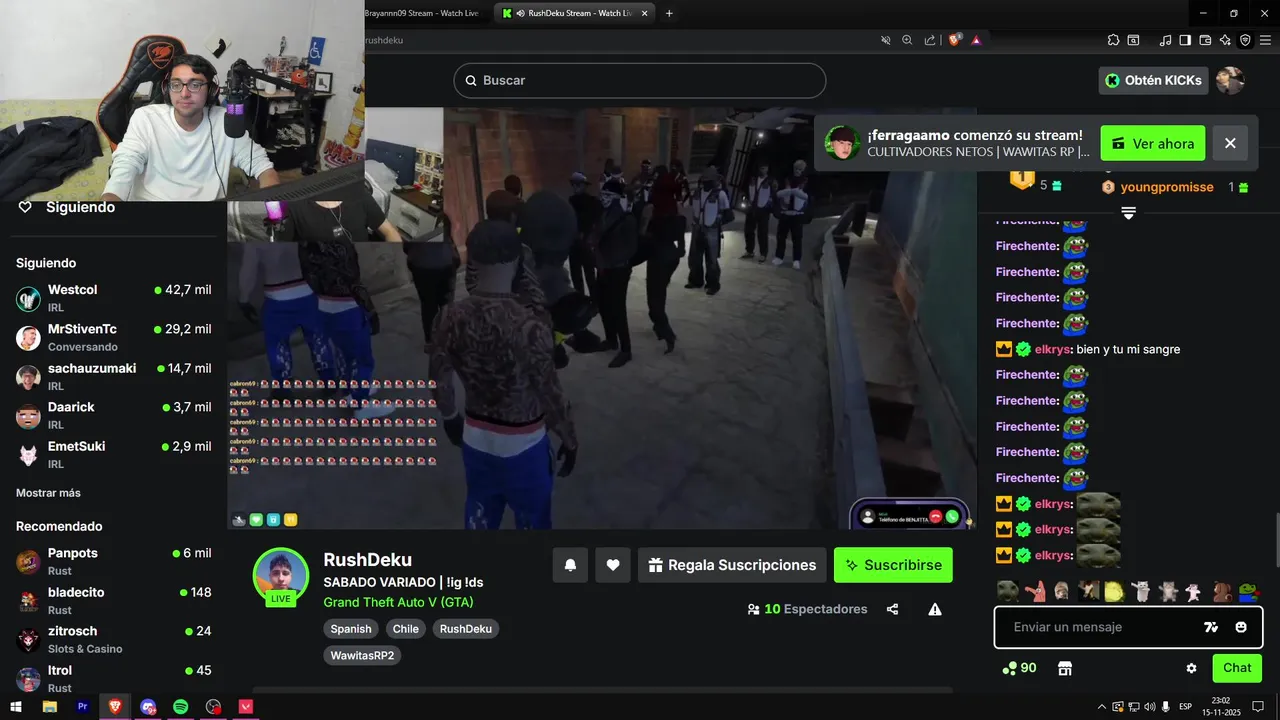Toggle the browser sidebar panel icon
1280x720 pixels.
1185,40
